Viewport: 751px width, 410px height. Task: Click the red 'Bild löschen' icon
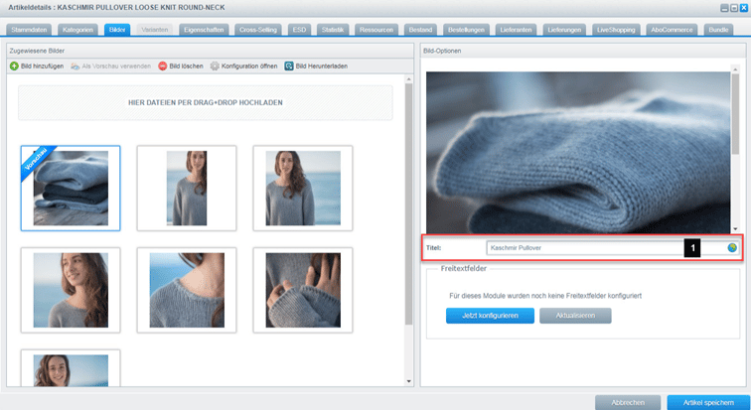point(163,66)
